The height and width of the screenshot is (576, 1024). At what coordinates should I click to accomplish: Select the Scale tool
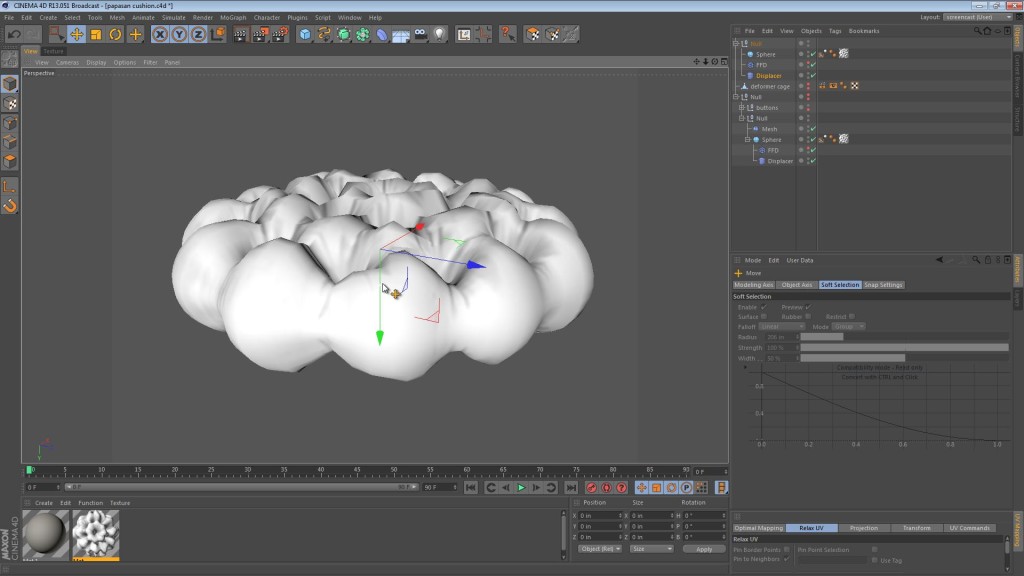click(96, 34)
